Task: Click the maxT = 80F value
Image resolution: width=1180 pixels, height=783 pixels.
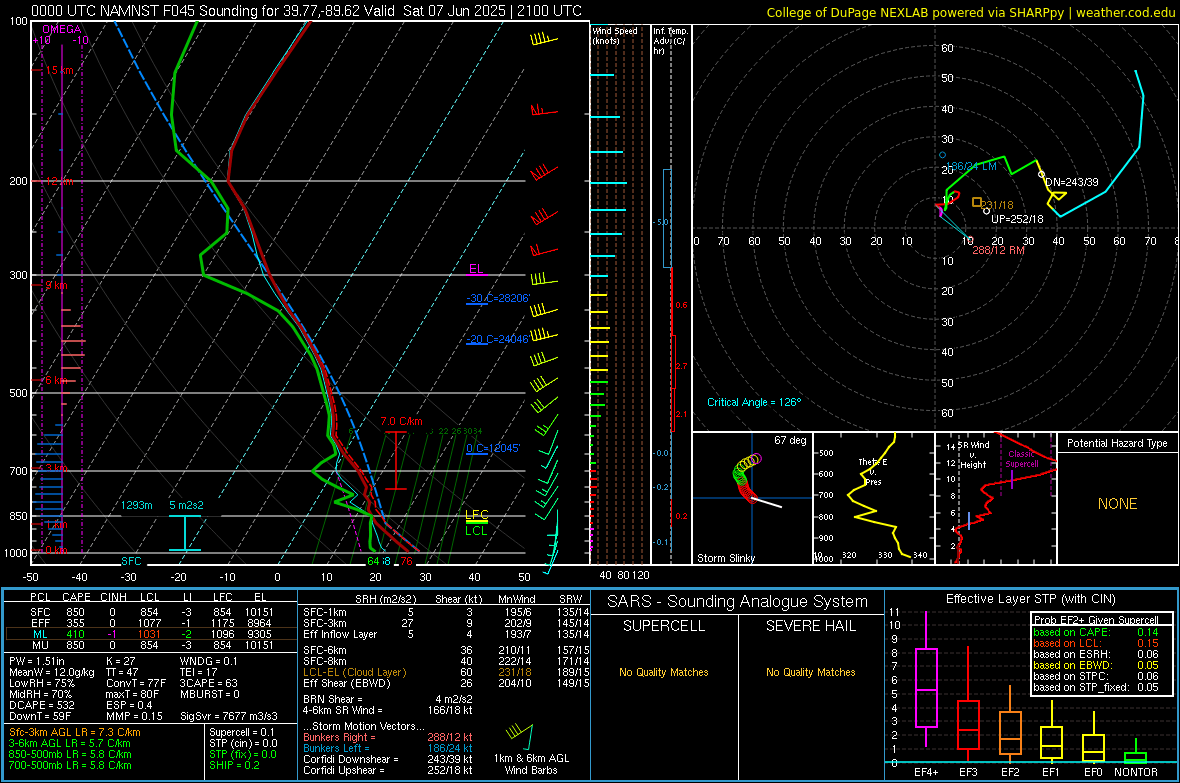Action: point(132,694)
